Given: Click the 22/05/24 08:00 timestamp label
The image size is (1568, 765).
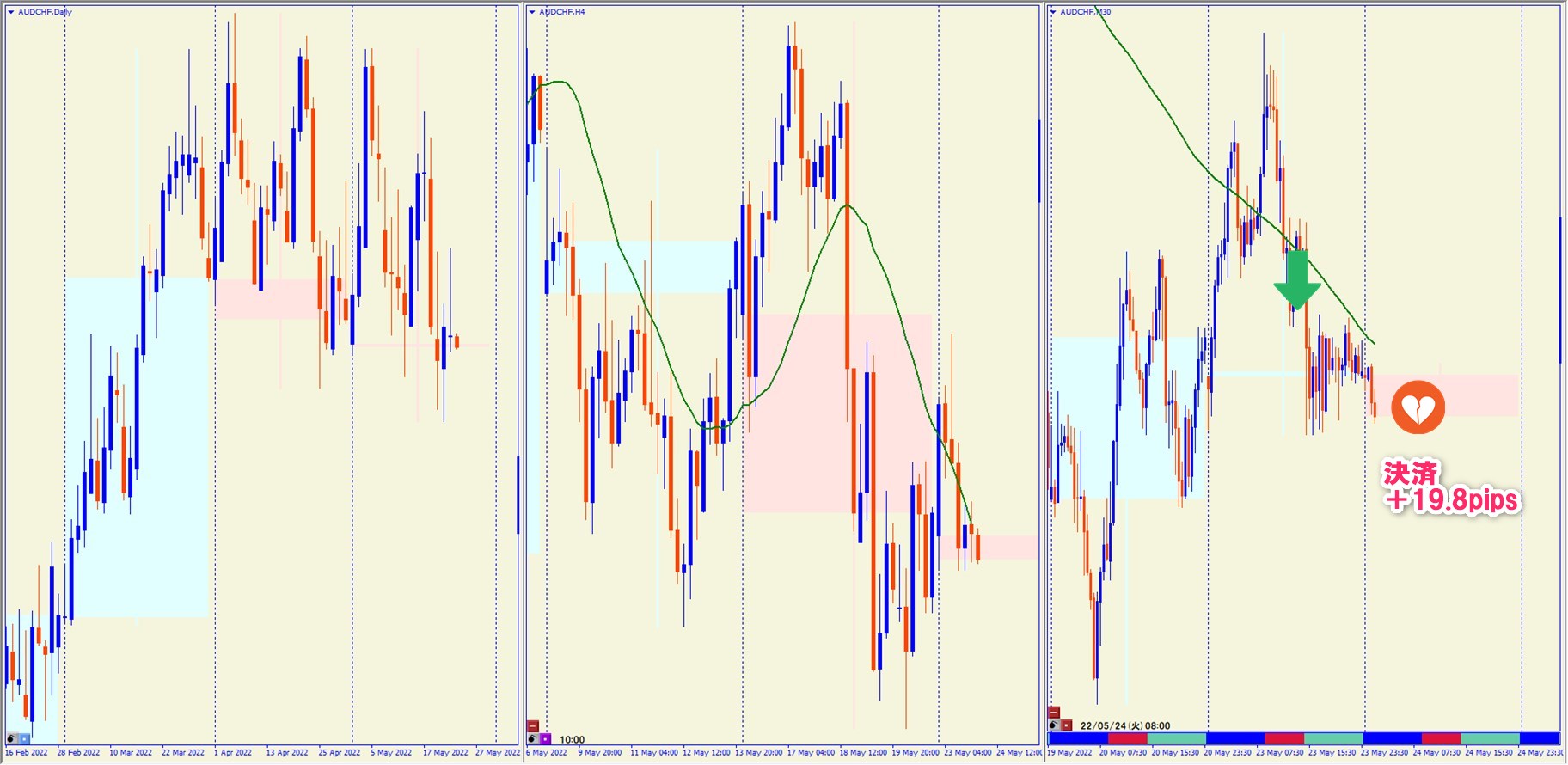Looking at the screenshot, I should pyautogui.click(x=1124, y=725).
